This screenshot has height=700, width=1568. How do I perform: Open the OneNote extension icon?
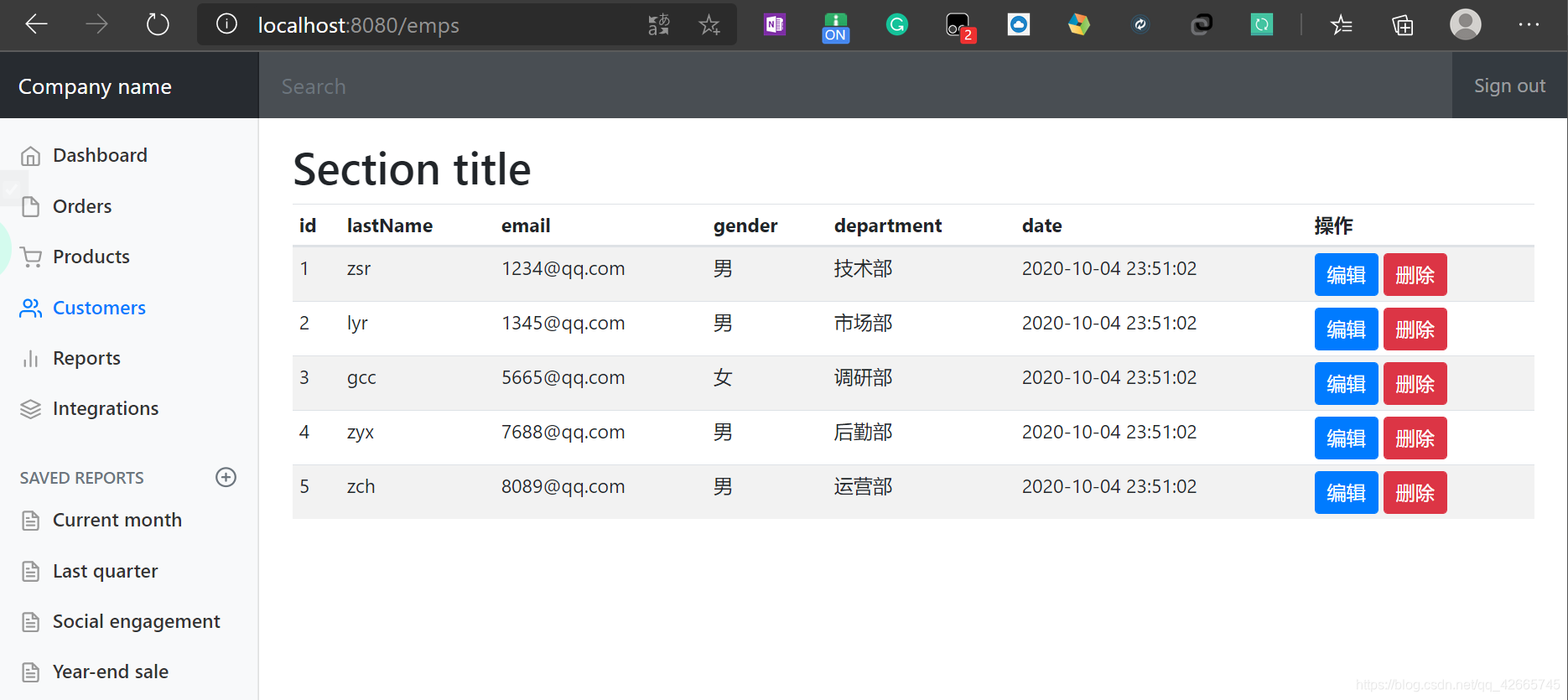coord(775,25)
